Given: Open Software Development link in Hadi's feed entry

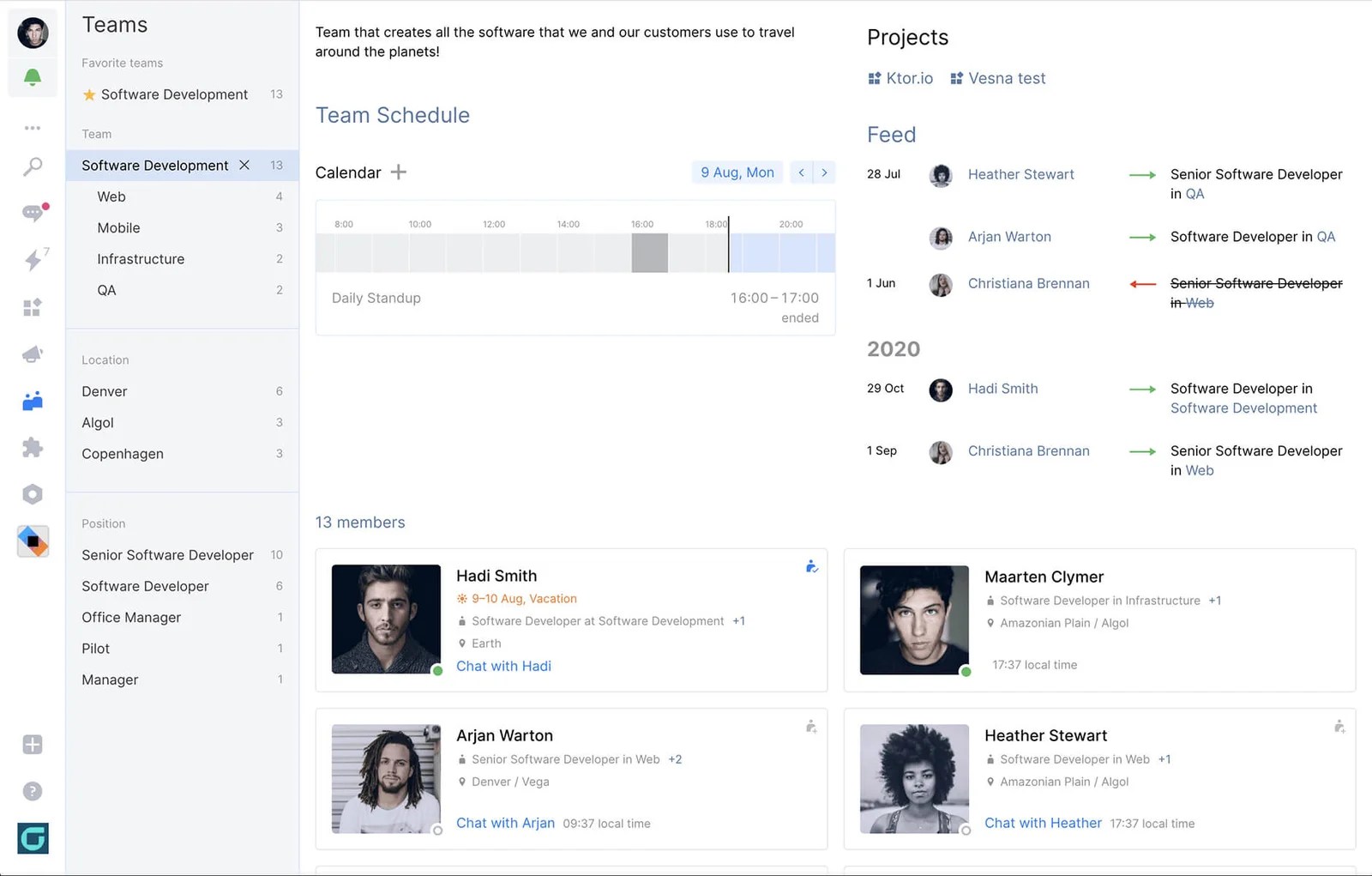Looking at the screenshot, I should point(1243,408).
